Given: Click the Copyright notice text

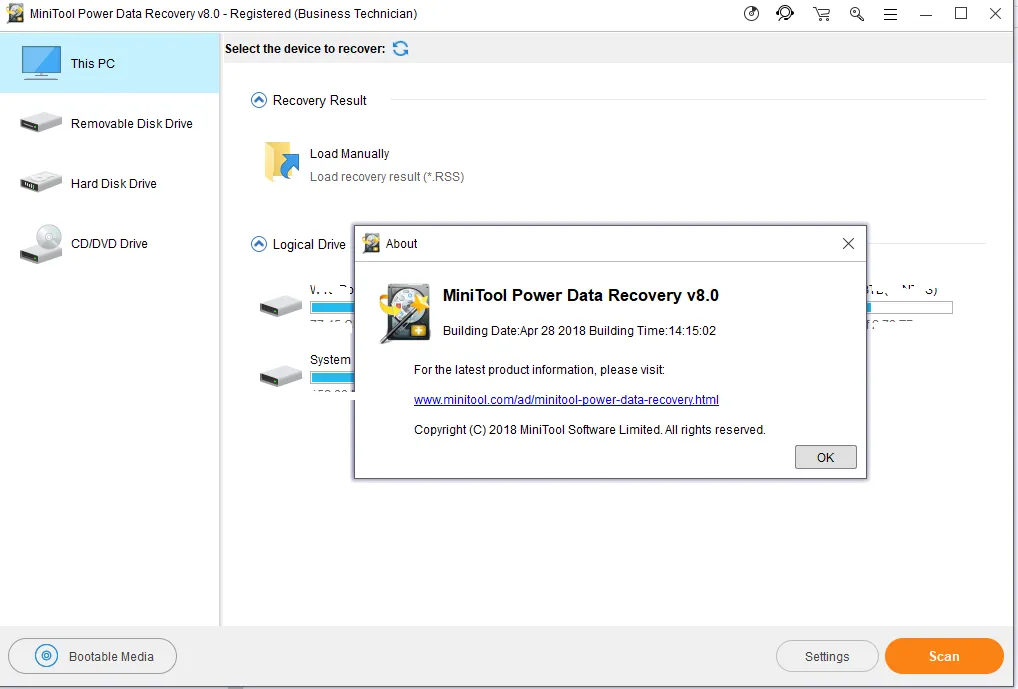Looking at the screenshot, I should (x=590, y=430).
